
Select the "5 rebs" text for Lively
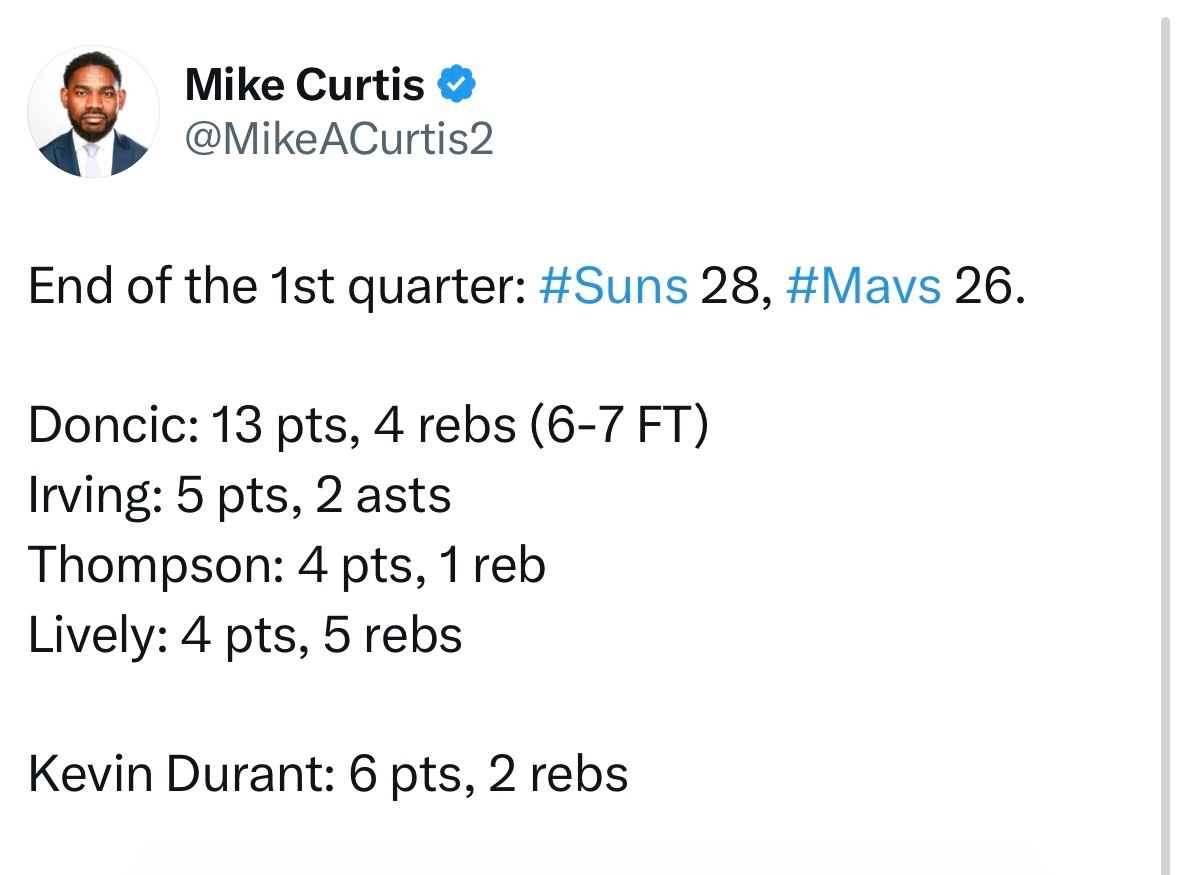392,636
